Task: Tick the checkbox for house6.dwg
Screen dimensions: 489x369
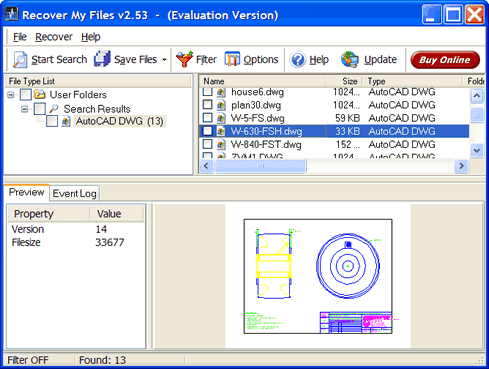Action: click(207, 91)
